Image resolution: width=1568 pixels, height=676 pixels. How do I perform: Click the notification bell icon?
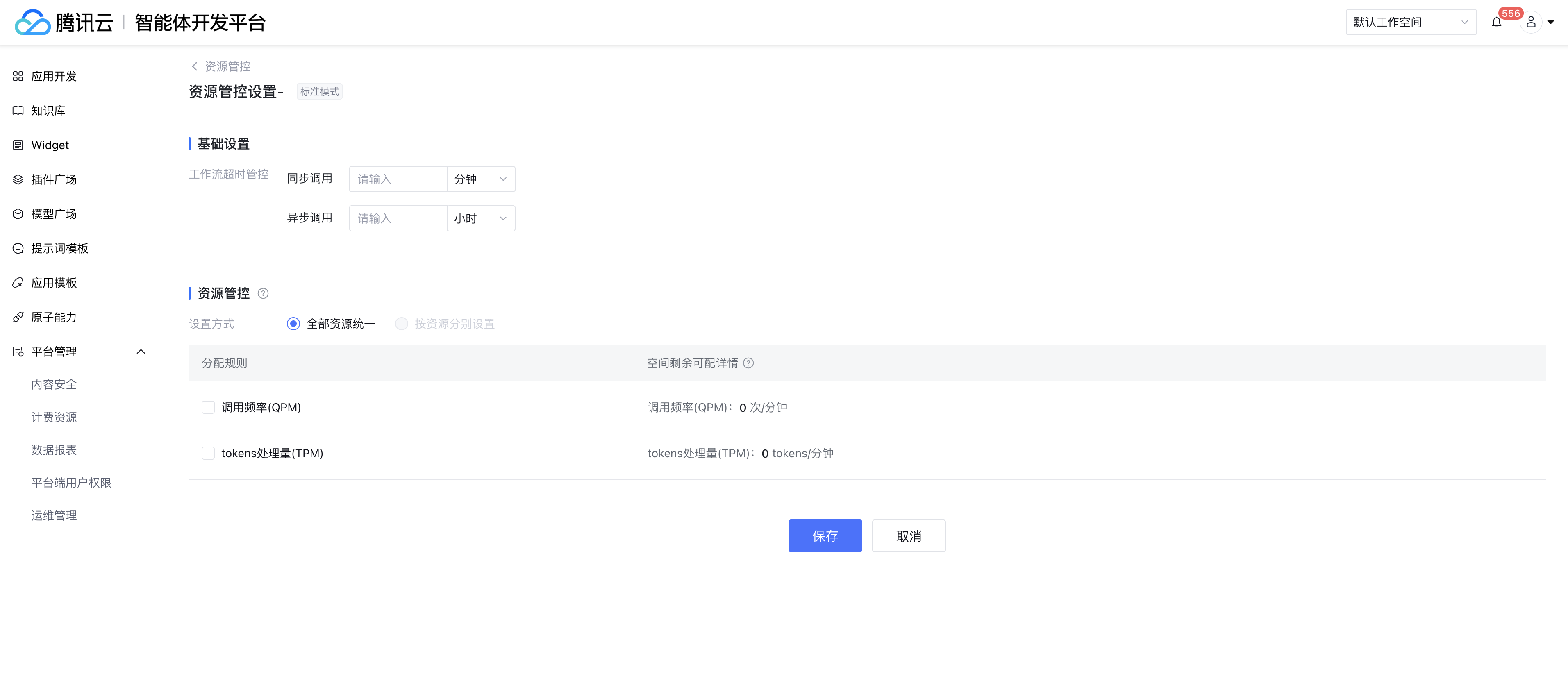(1496, 23)
